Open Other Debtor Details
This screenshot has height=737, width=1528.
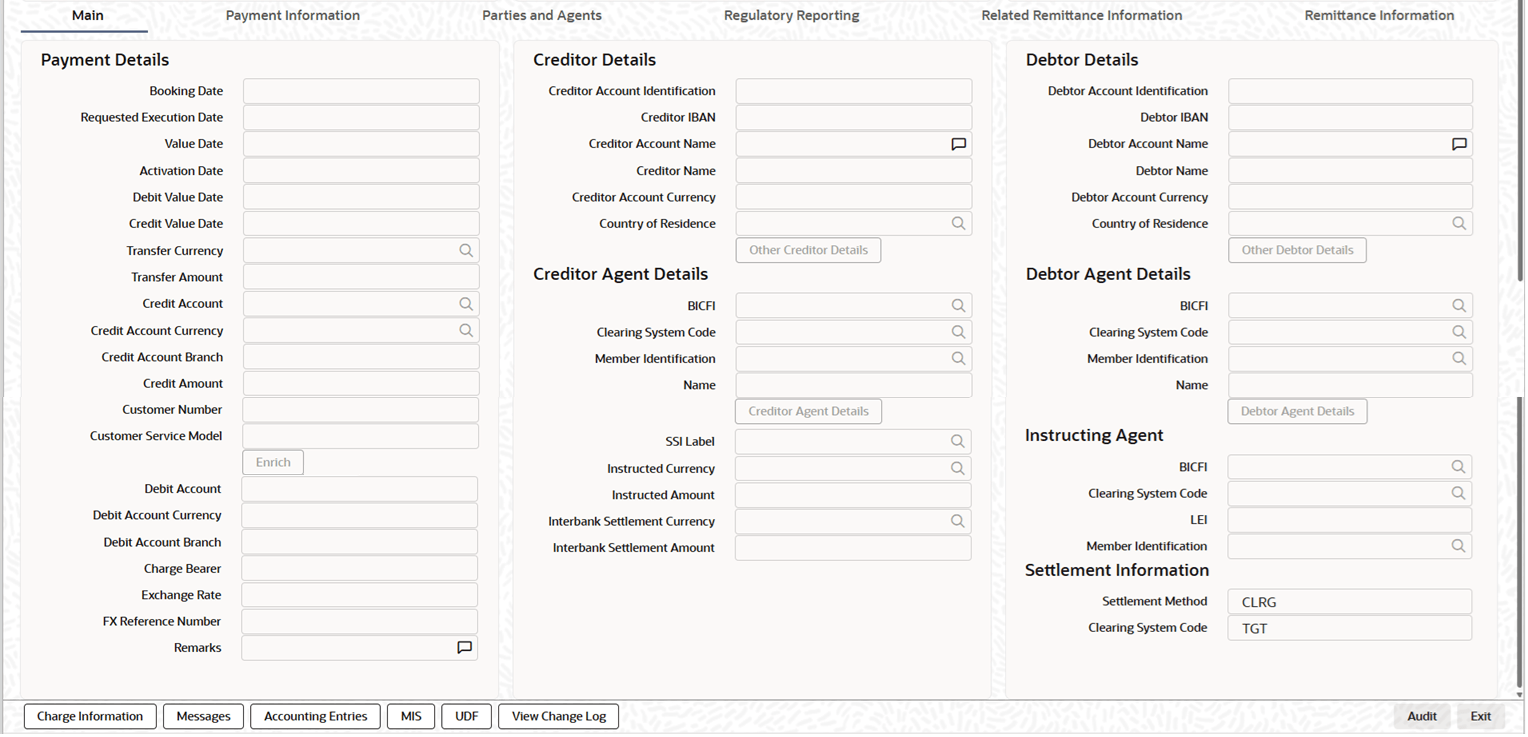pyautogui.click(x=1297, y=250)
